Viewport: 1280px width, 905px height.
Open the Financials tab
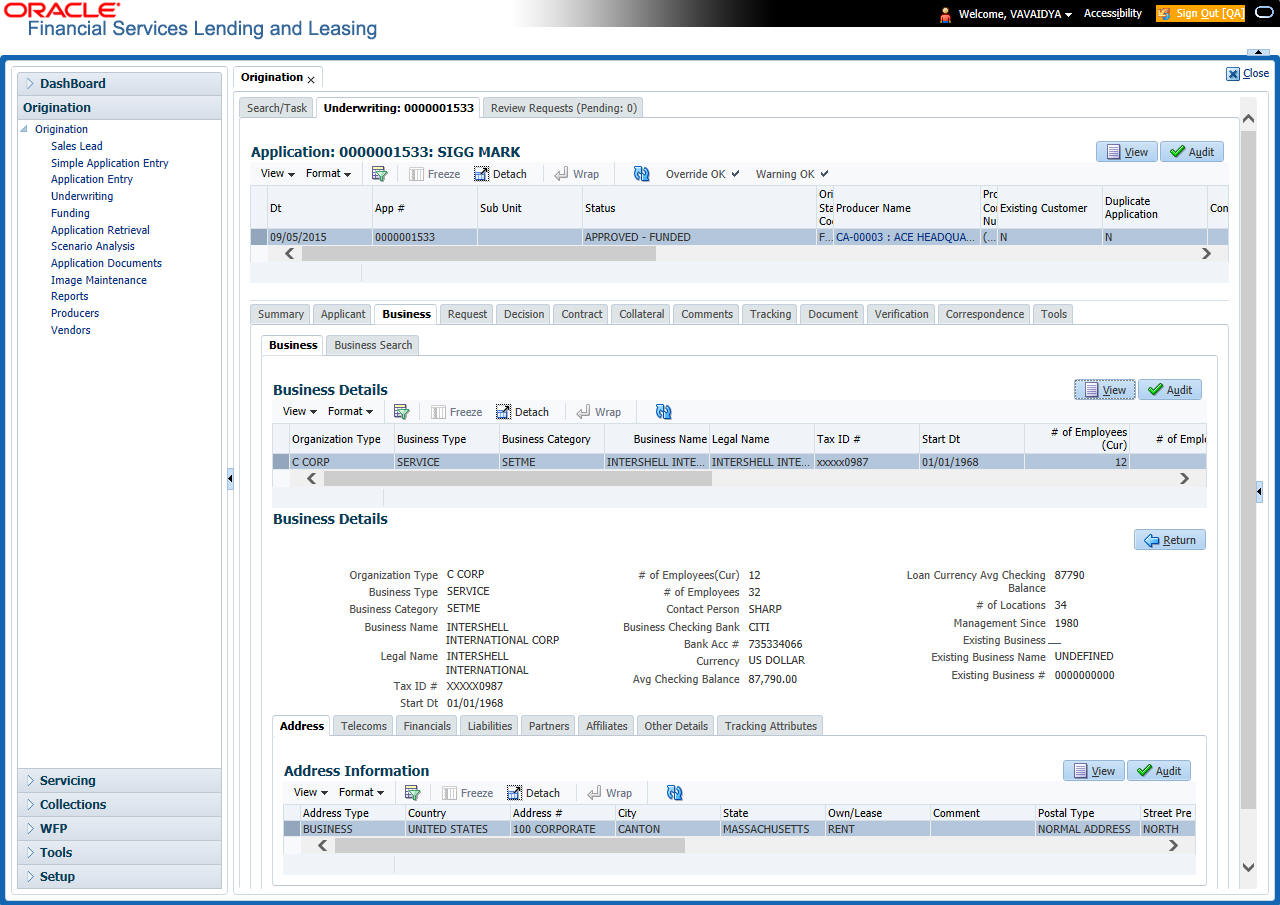pos(427,726)
